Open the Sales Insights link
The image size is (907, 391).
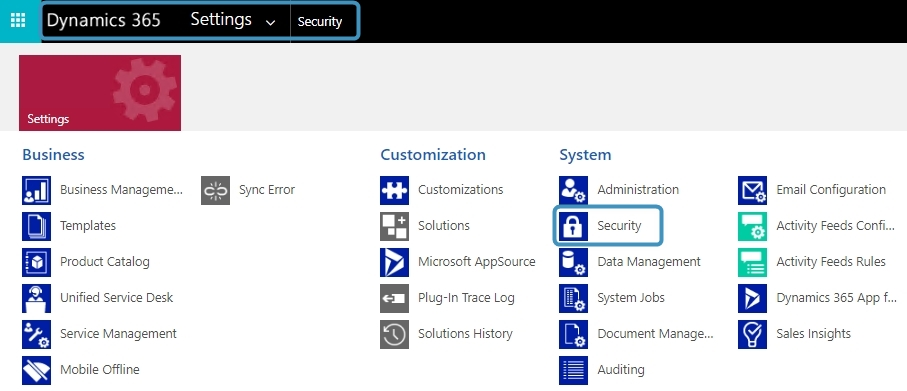(x=813, y=334)
